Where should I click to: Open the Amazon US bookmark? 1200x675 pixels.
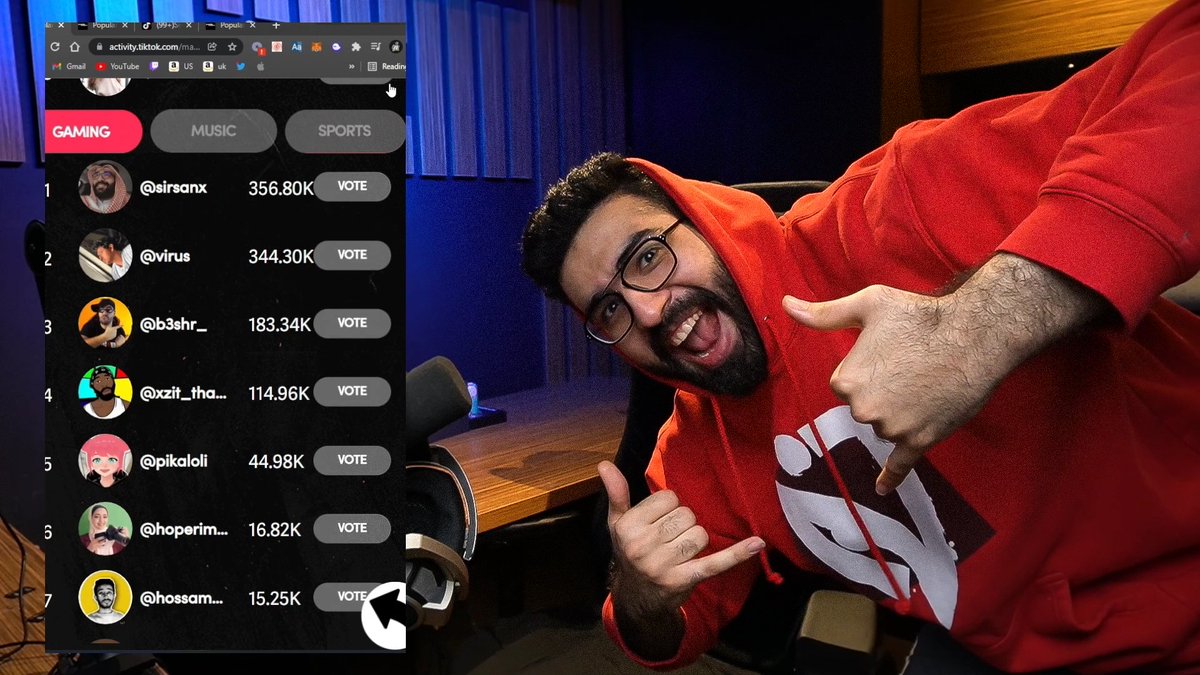click(181, 66)
